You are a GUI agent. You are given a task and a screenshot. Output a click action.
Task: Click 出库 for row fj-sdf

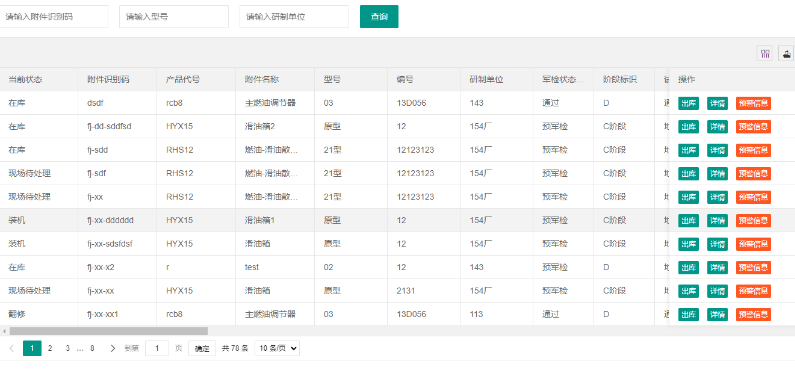689,173
